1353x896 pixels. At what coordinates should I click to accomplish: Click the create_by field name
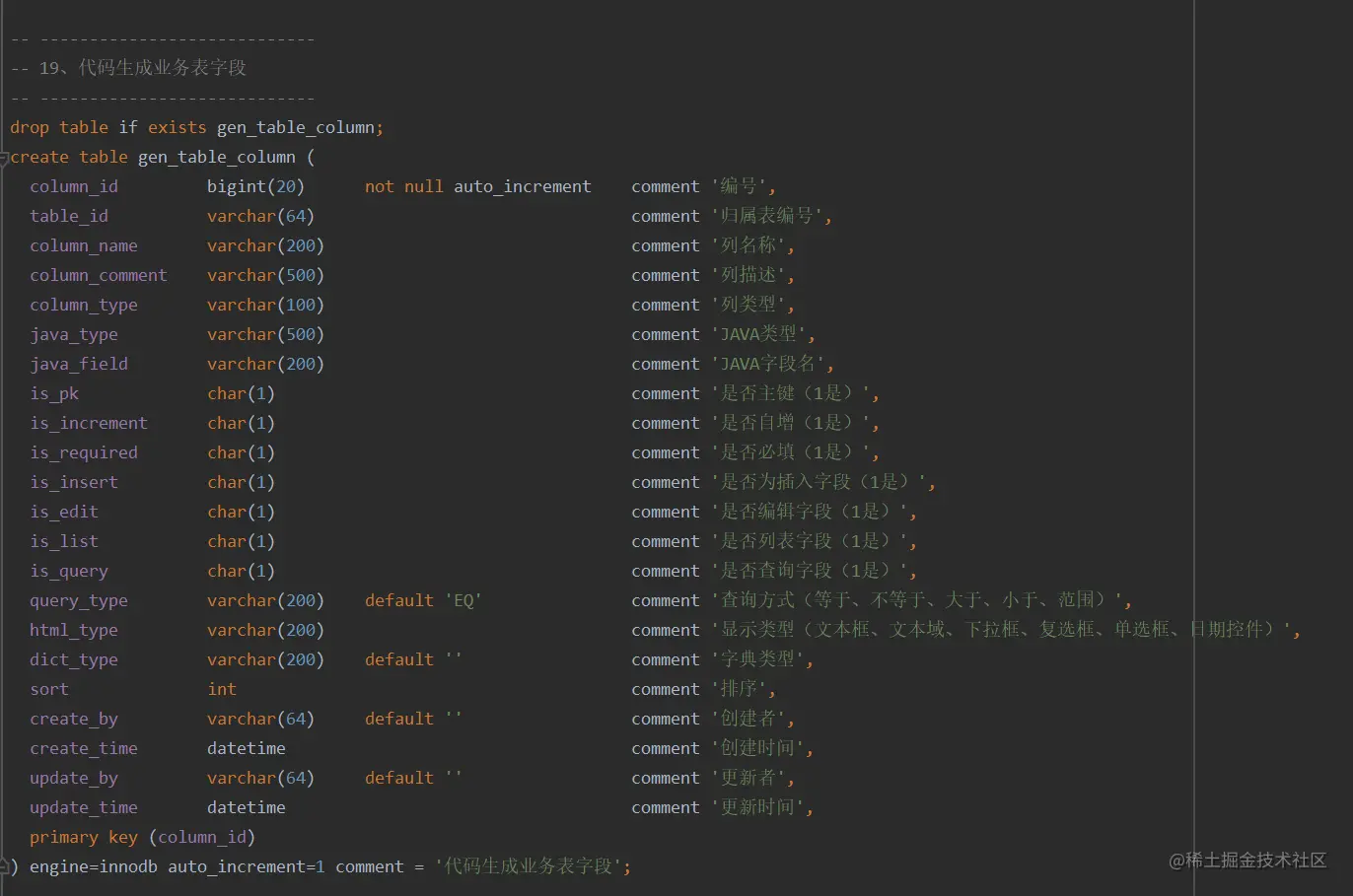[74, 720]
